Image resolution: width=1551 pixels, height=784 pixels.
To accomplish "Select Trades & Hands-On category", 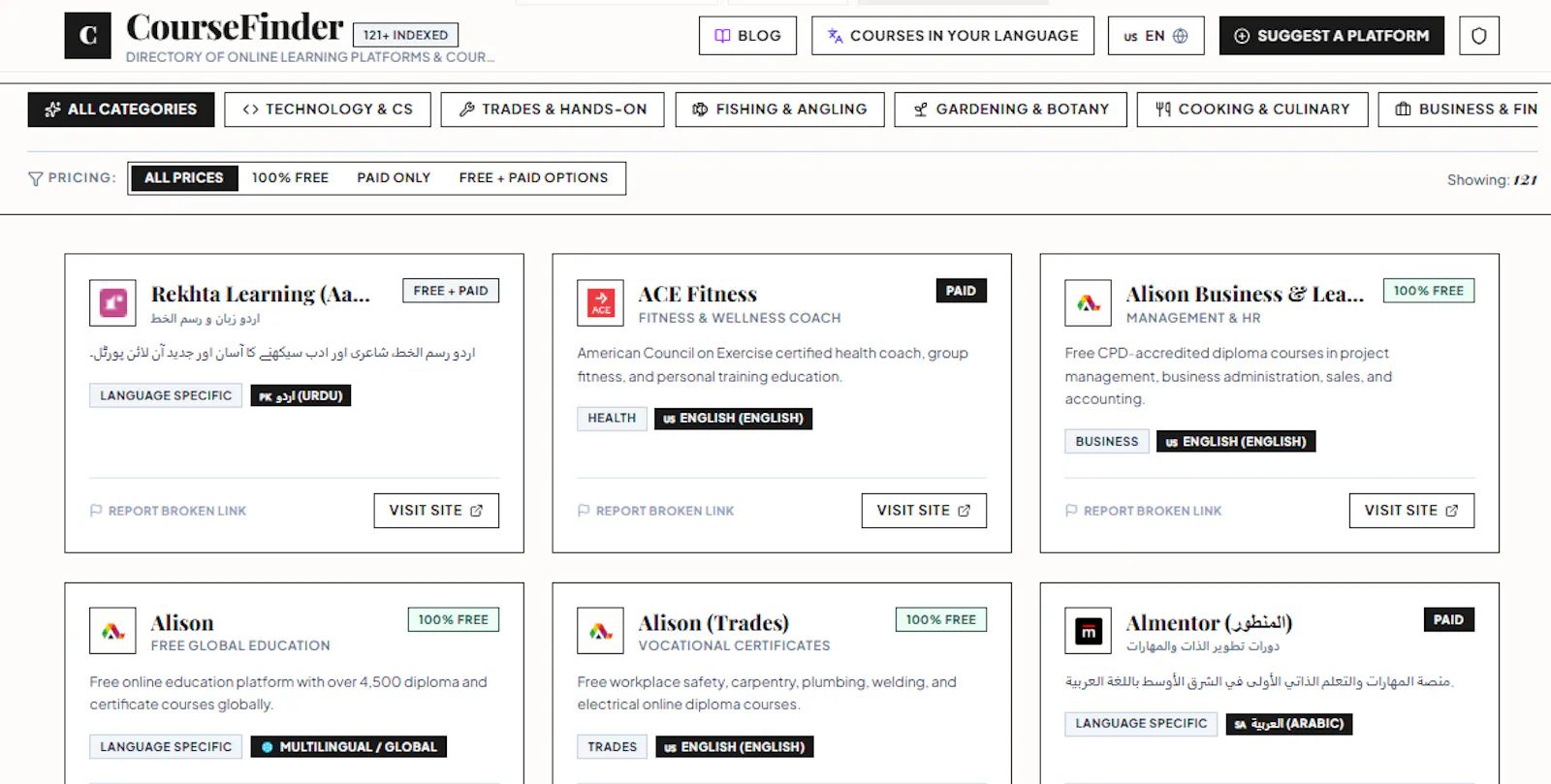I will 553,110.
